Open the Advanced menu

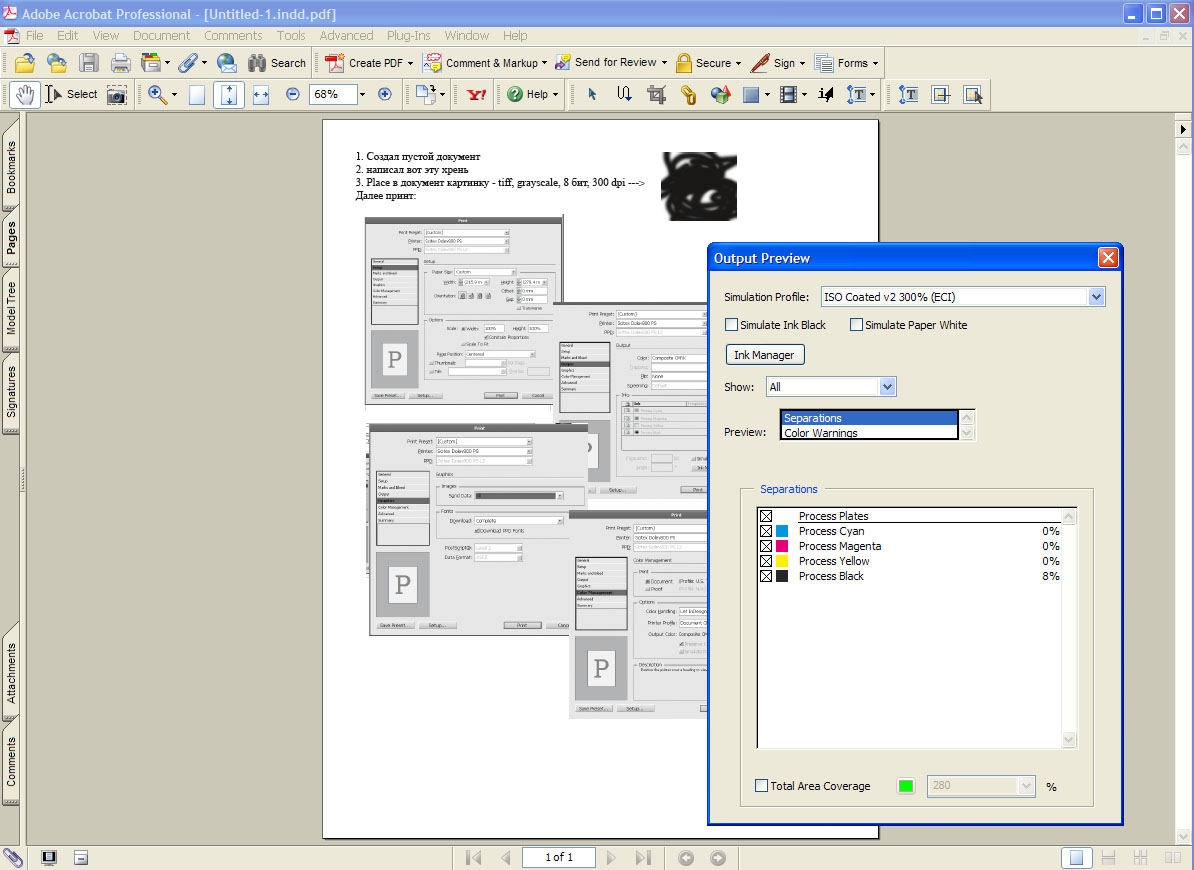[x=346, y=36]
